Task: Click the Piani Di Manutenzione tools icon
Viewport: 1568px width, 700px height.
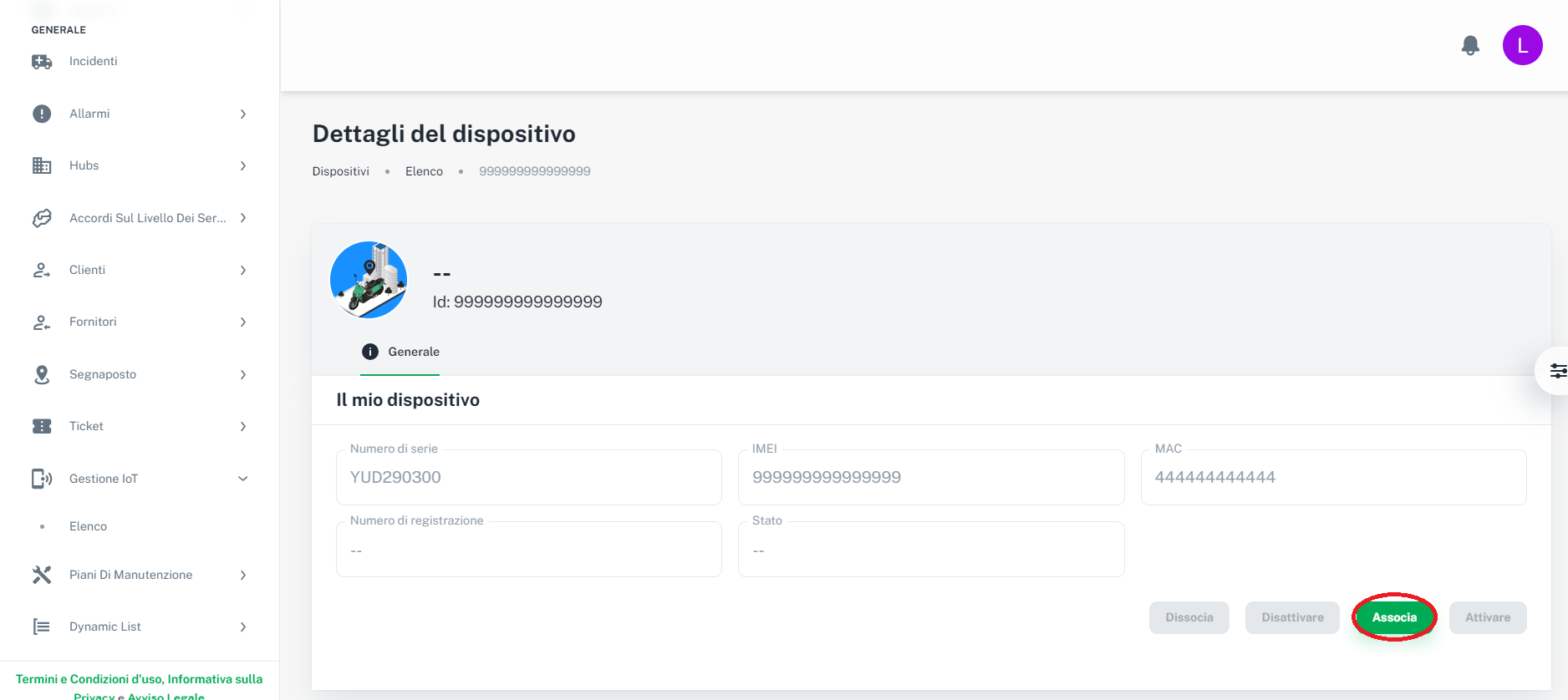Action: 42,575
